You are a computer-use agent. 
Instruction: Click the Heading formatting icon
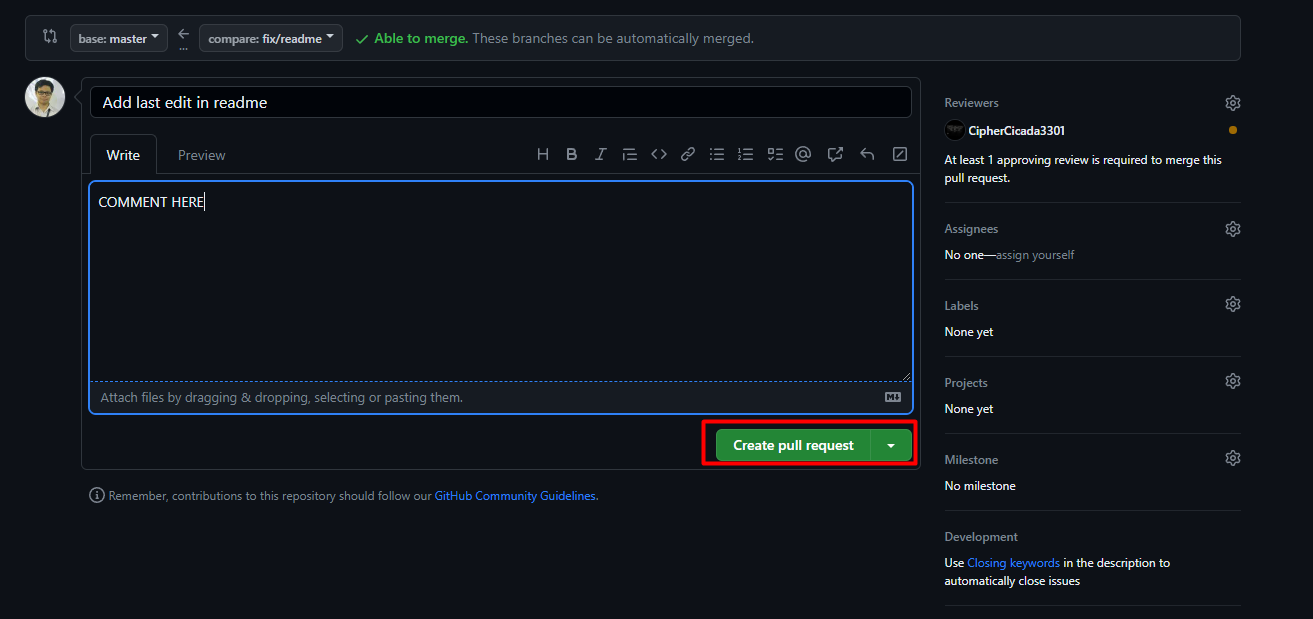(x=543, y=154)
